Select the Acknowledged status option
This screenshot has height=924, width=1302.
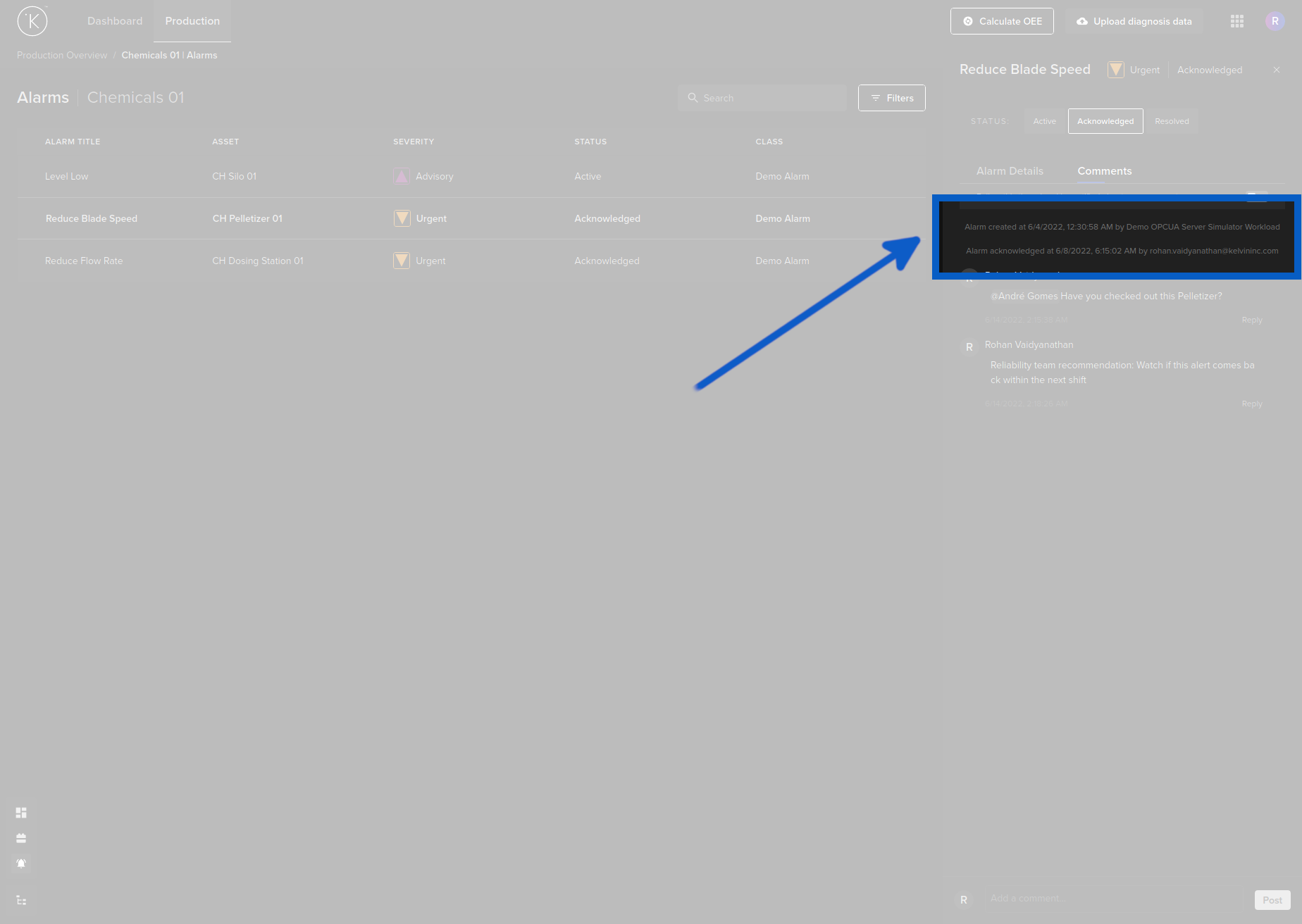tap(1105, 121)
